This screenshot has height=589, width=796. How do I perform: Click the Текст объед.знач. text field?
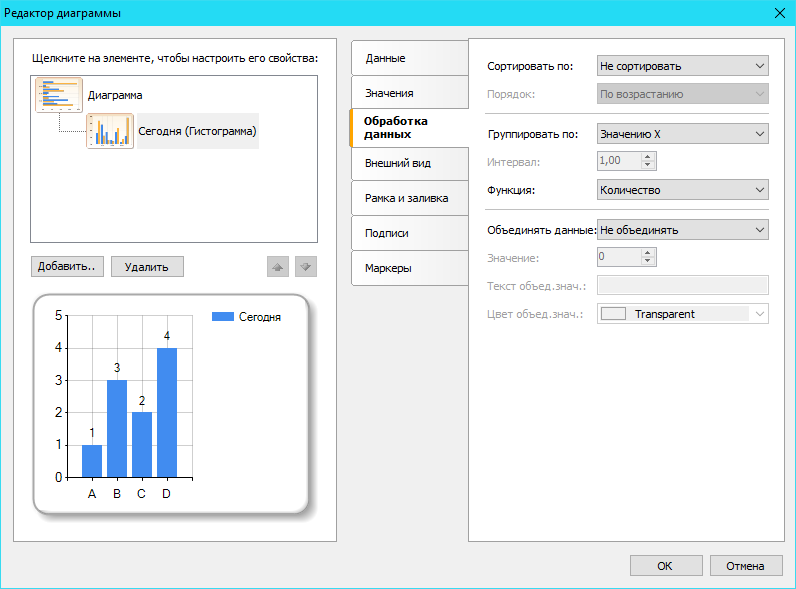coord(682,286)
